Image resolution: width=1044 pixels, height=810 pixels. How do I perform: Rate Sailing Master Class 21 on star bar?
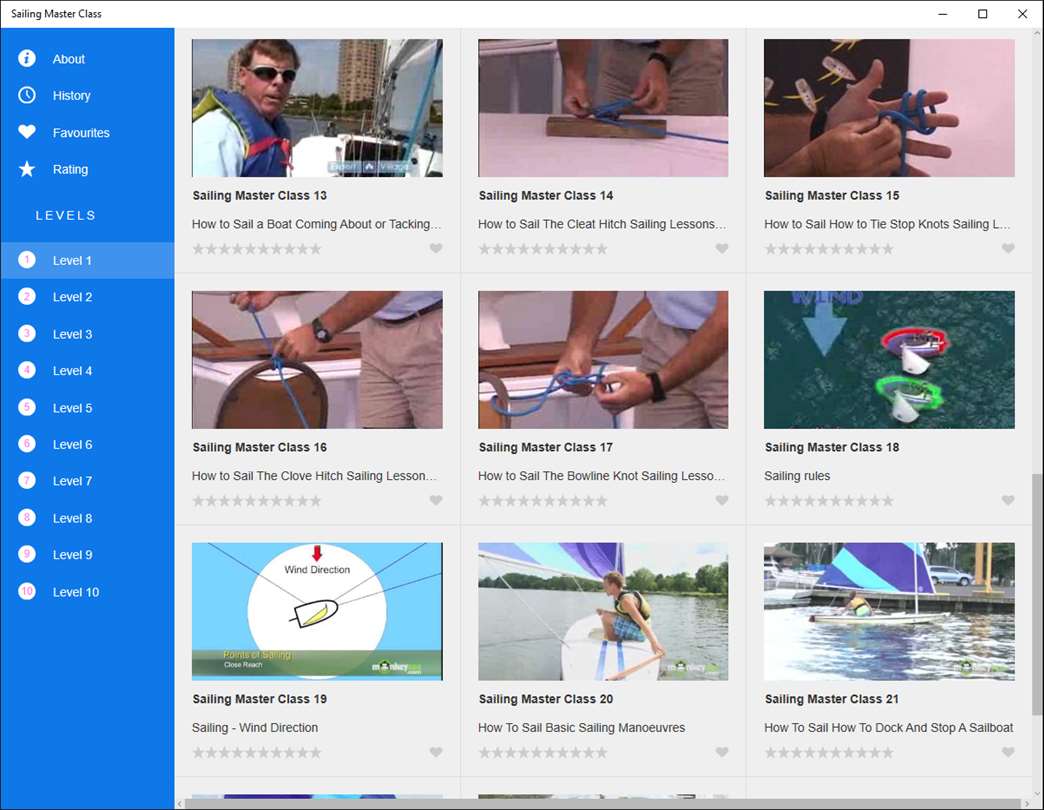click(830, 752)
